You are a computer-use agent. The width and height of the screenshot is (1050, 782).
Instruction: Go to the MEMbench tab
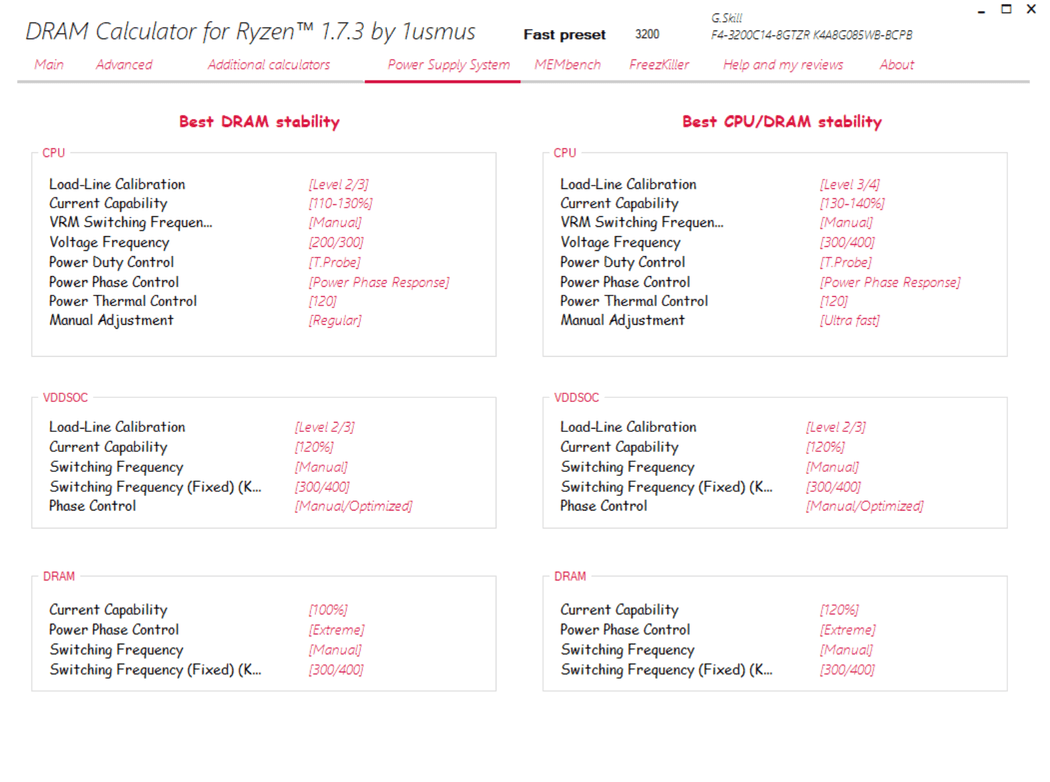(x=567, y=65)
